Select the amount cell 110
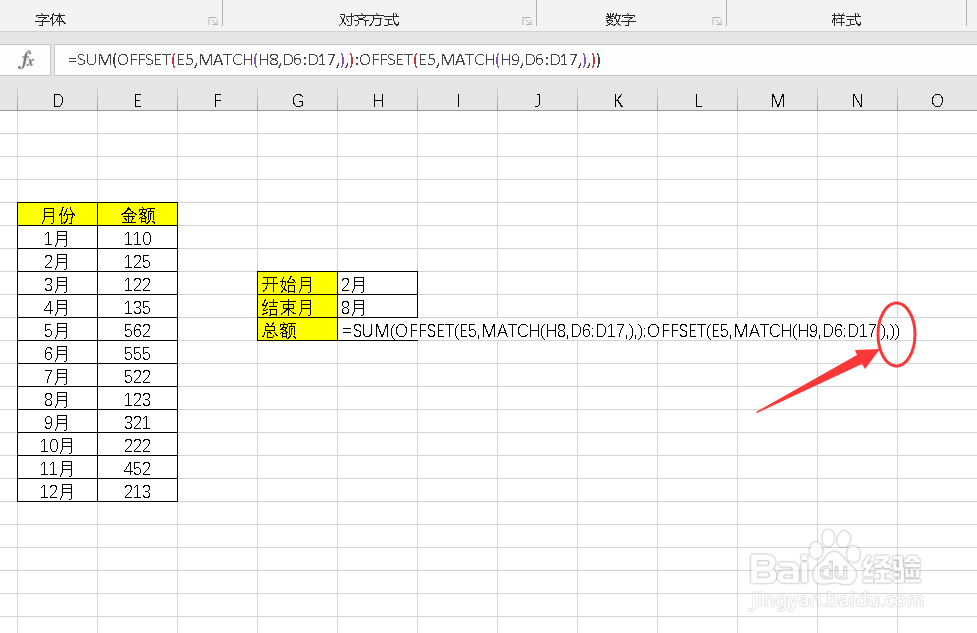 tap(137, 237)
